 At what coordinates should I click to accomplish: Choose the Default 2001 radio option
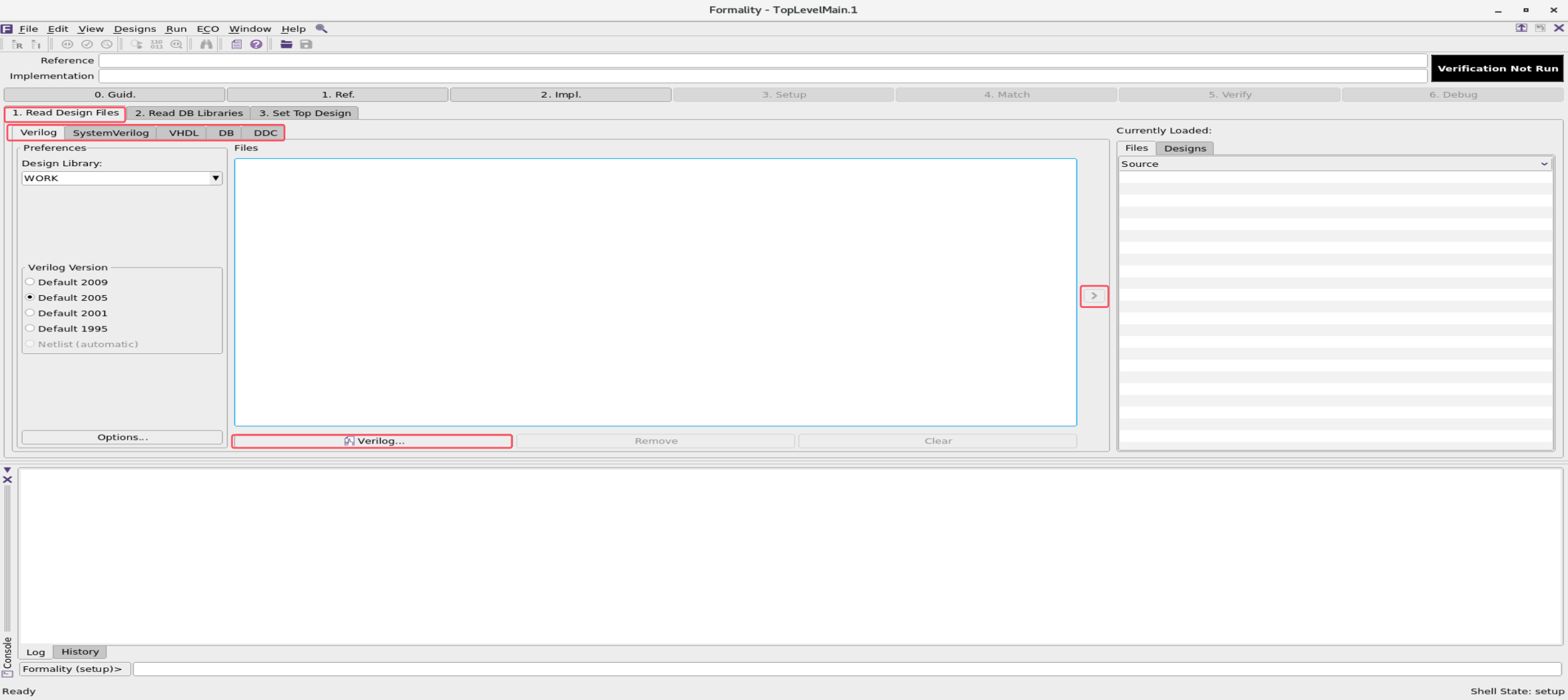click(29, 313)
